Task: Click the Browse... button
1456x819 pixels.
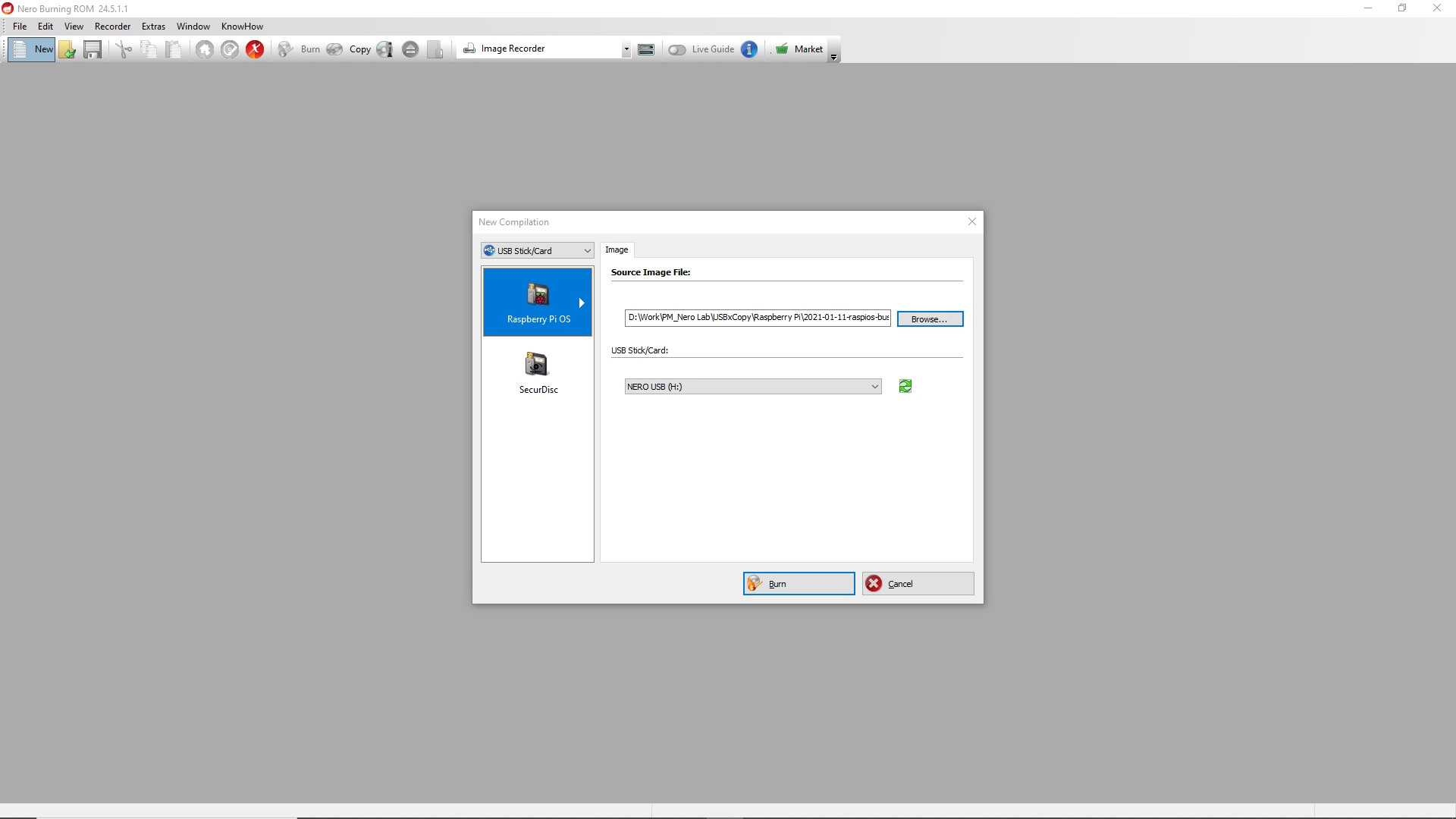Action: 930,319
